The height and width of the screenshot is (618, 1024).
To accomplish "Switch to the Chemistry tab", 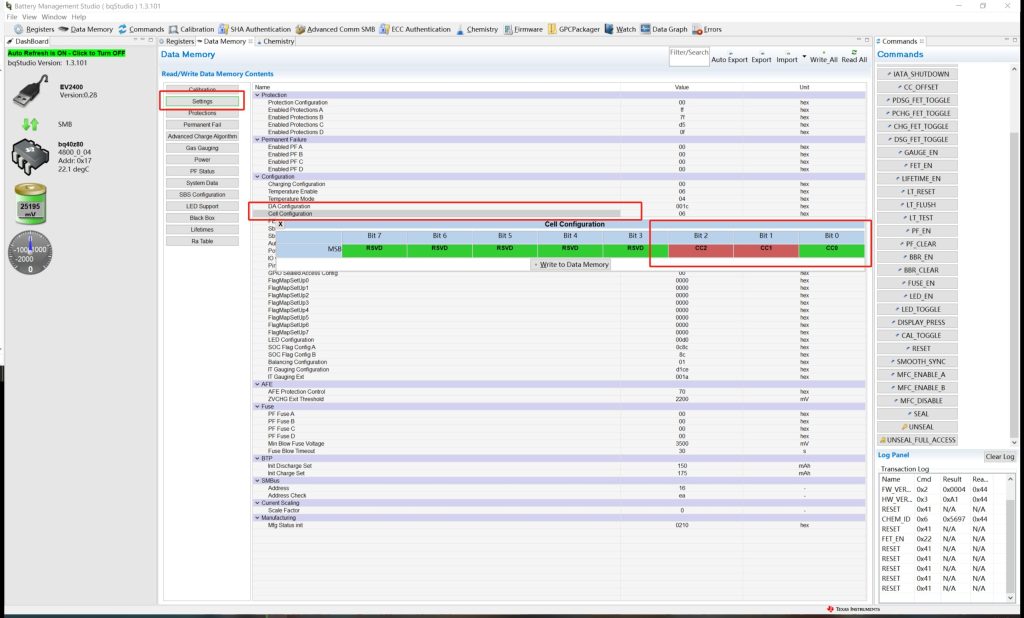I will pyautogui.click(x=277, y=42).
